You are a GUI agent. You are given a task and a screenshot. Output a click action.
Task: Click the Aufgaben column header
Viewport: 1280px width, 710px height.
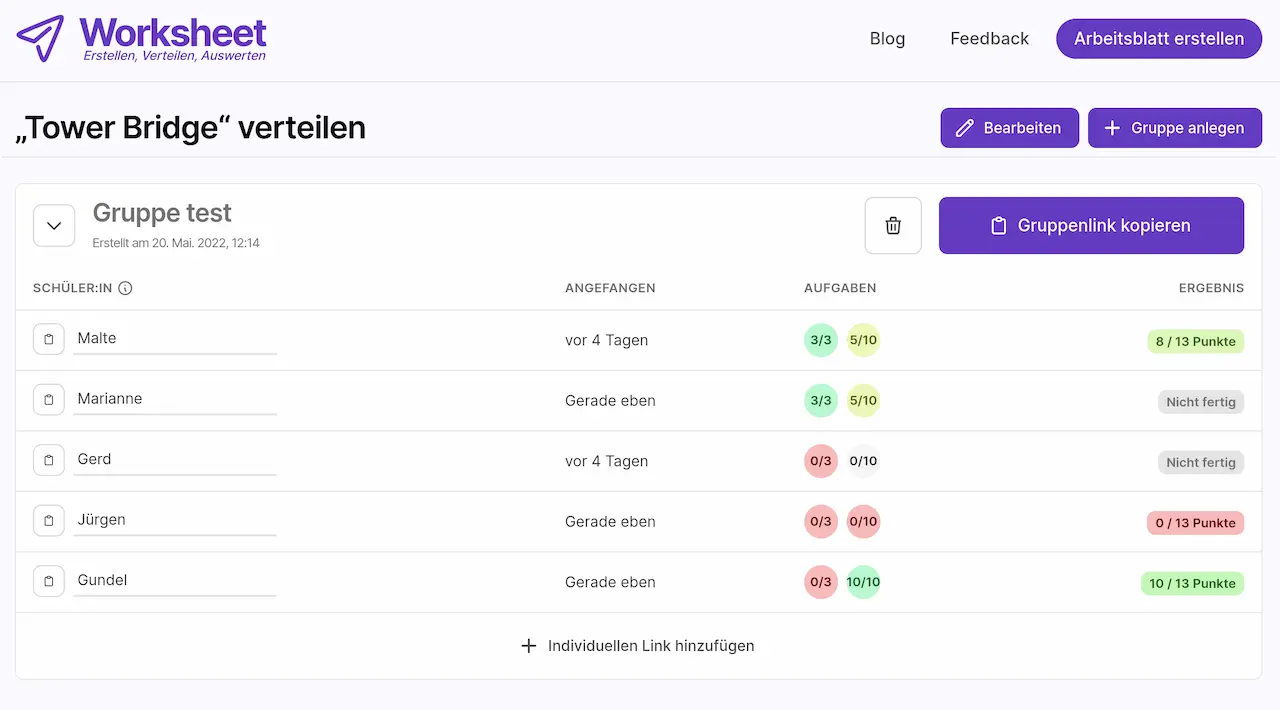[840, 288]
